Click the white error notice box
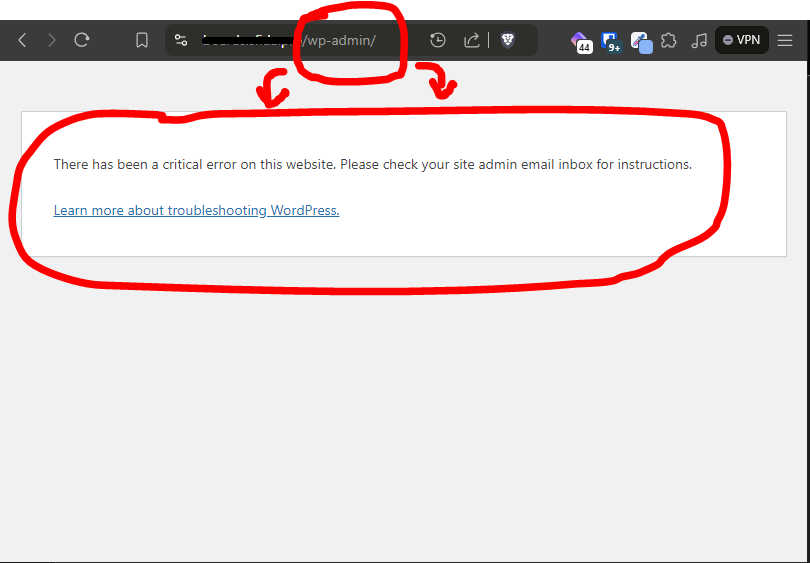The height and width of the screenshot is (563, 810). point(403,183)
